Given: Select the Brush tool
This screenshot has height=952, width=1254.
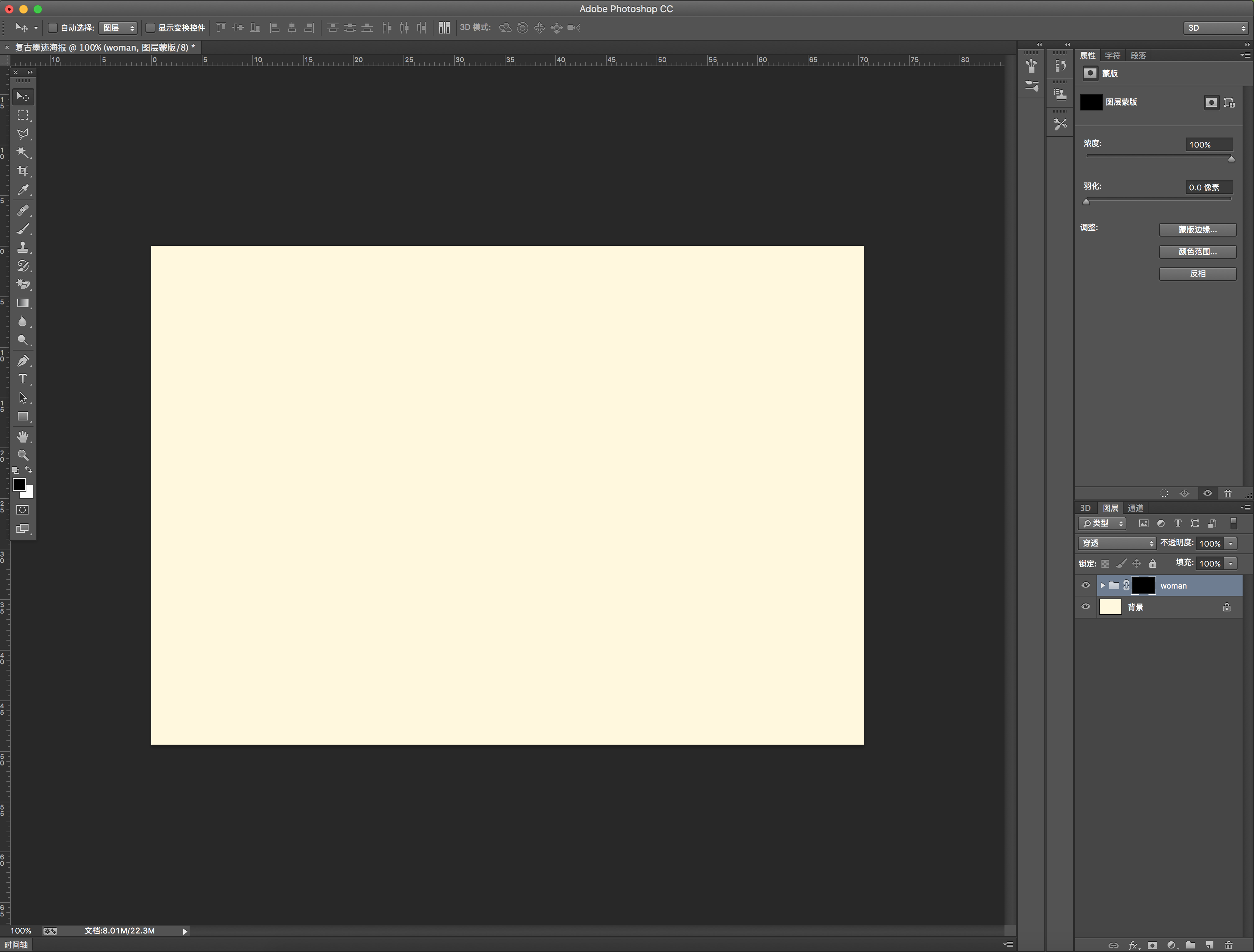Looking at the screenshot, I should tap(23, 229).
